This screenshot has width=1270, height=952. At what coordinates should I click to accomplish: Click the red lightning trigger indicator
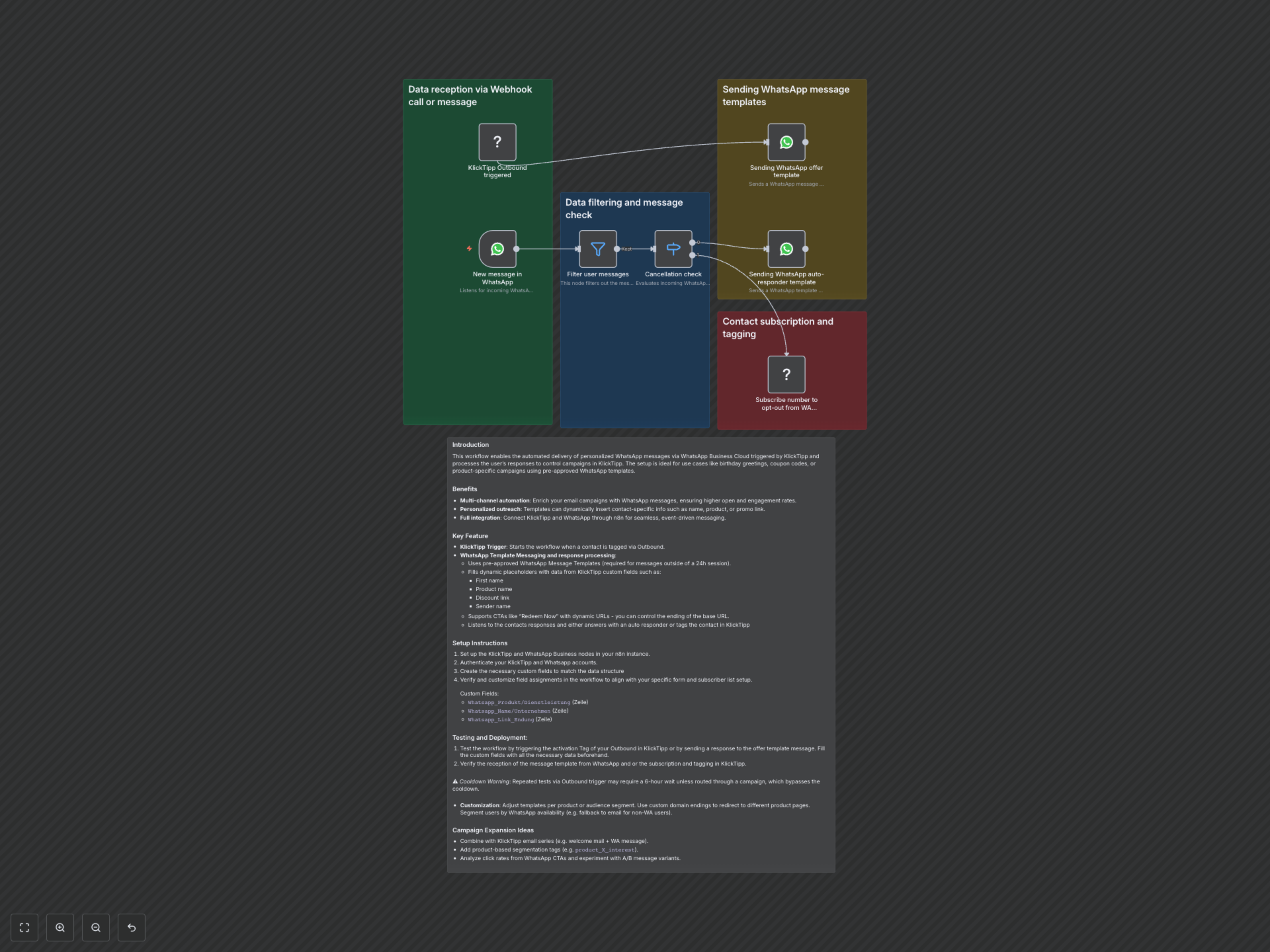click(469, 249)
